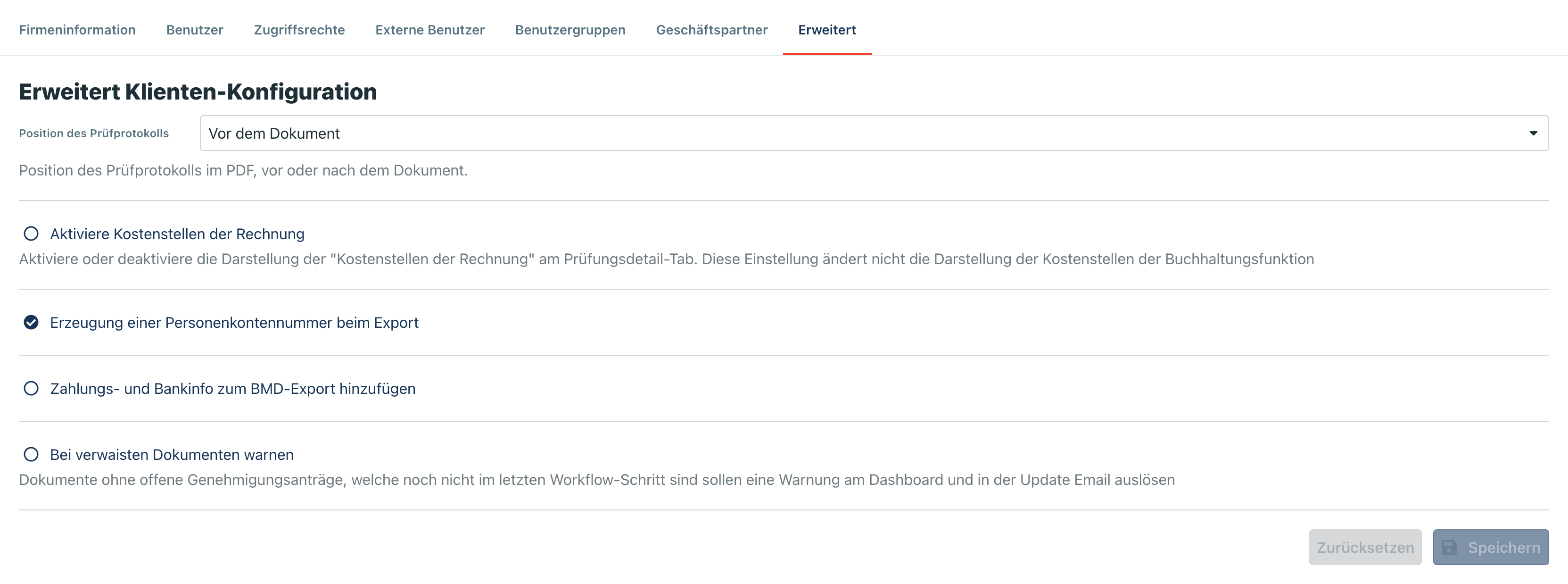The width and height of the screenshot is (1568, 584).
Task: Click the active Erweitert tab
Action: 826,30
